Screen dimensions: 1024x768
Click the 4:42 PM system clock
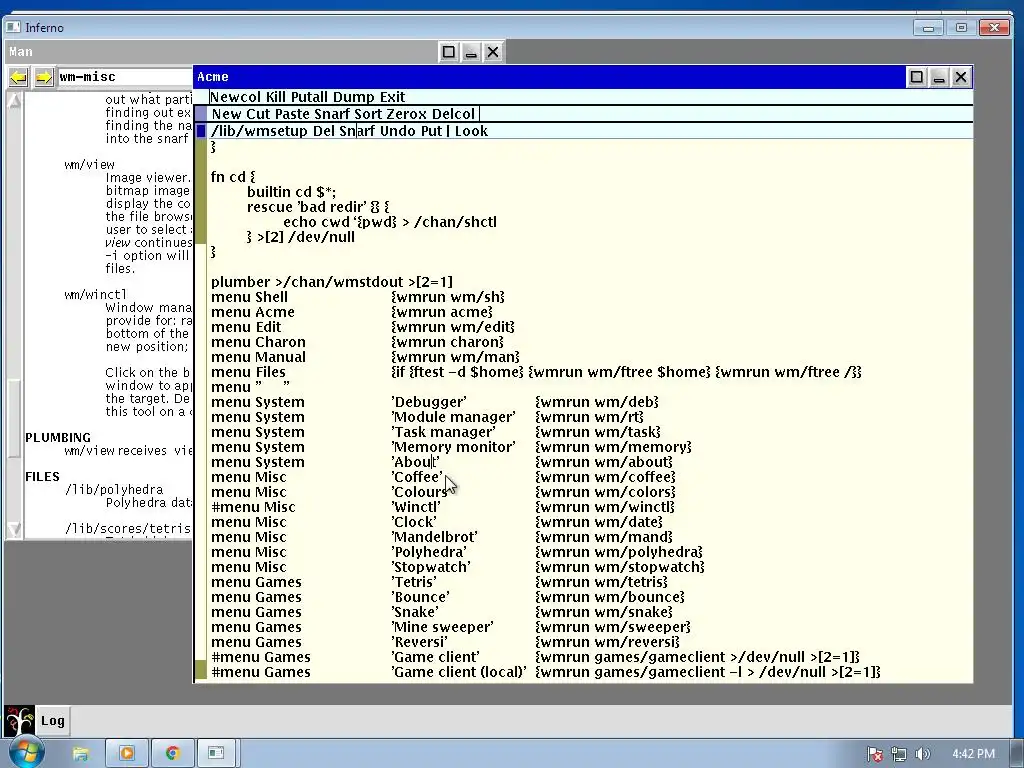973,754
